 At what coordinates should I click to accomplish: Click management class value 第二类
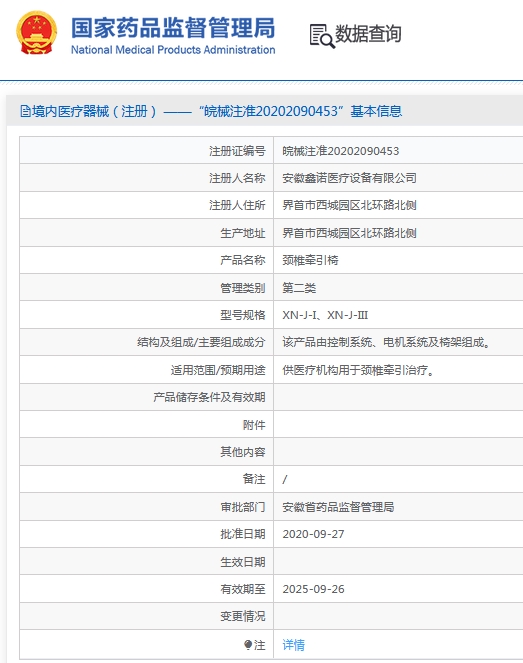(299, 288)
